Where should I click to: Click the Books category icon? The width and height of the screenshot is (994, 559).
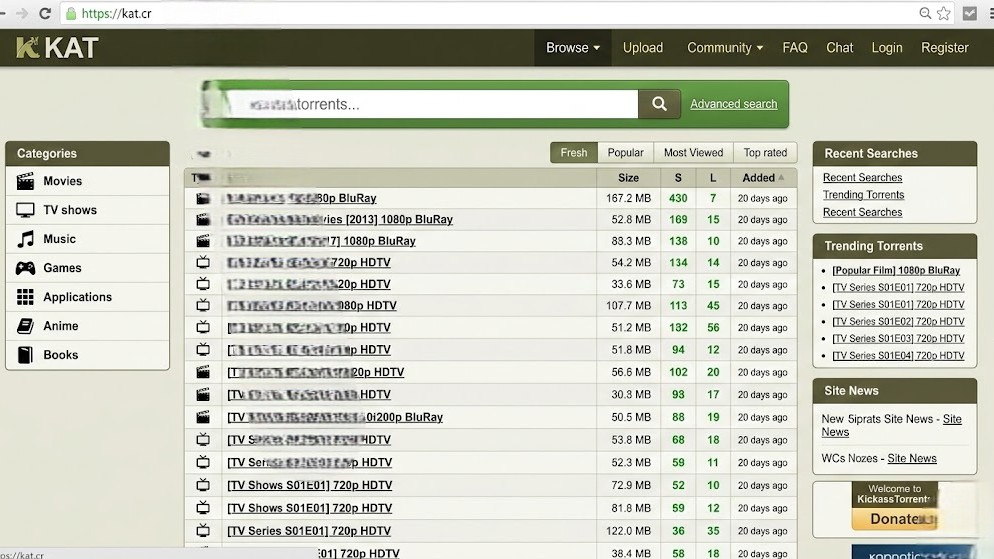click(25, 355)
